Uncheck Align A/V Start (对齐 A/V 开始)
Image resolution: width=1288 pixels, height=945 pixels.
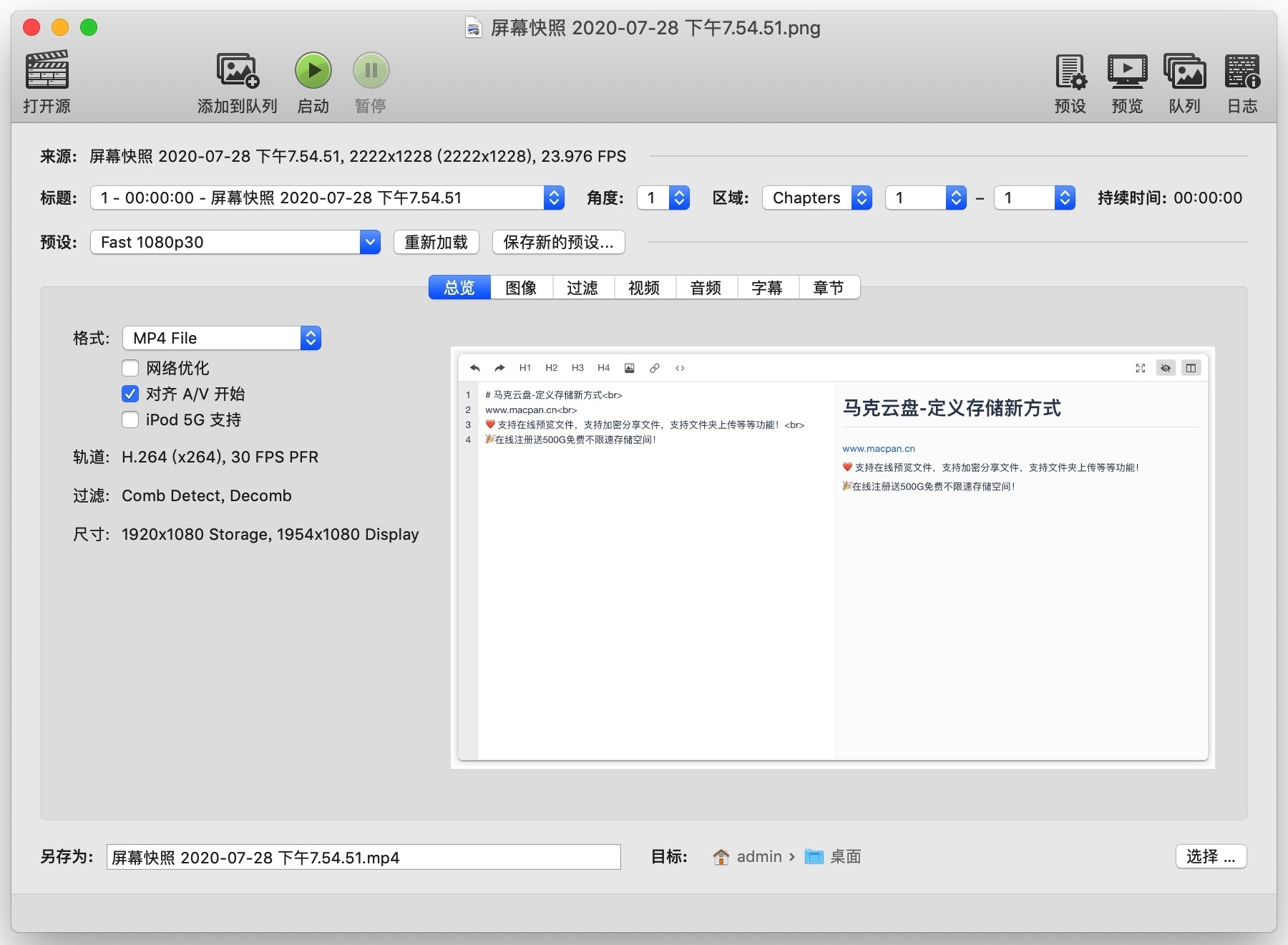pyautogui.click(x=130, y=394)
